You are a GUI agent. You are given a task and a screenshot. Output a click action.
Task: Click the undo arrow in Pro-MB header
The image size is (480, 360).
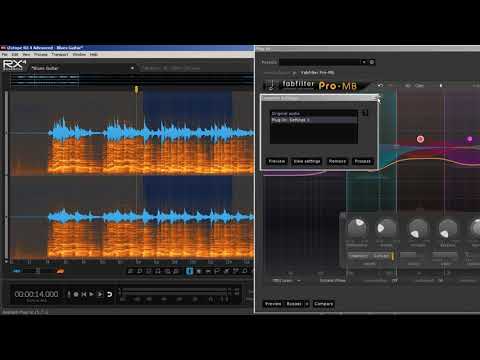380,86
